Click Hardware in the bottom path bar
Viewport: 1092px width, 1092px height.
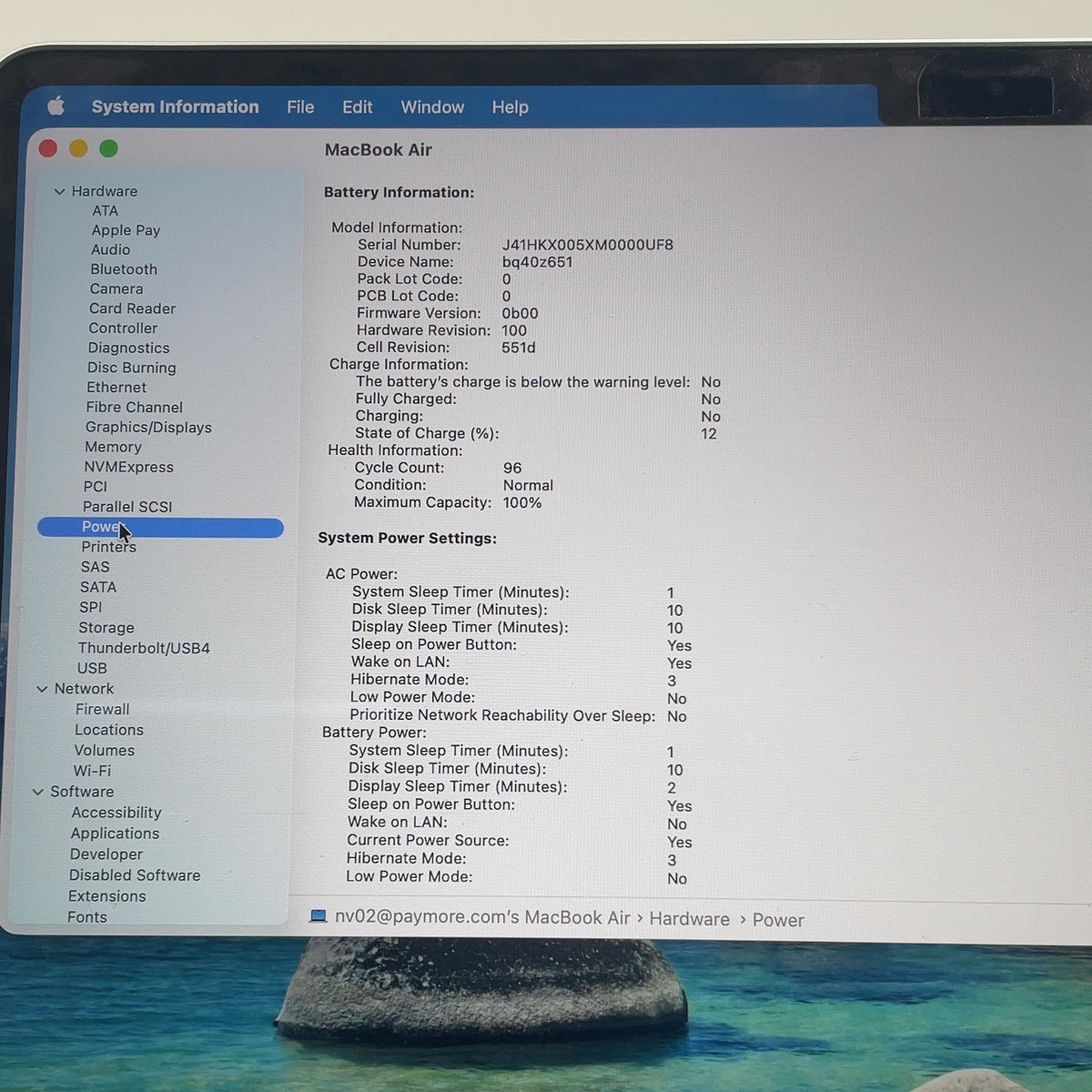coord(689,920)
